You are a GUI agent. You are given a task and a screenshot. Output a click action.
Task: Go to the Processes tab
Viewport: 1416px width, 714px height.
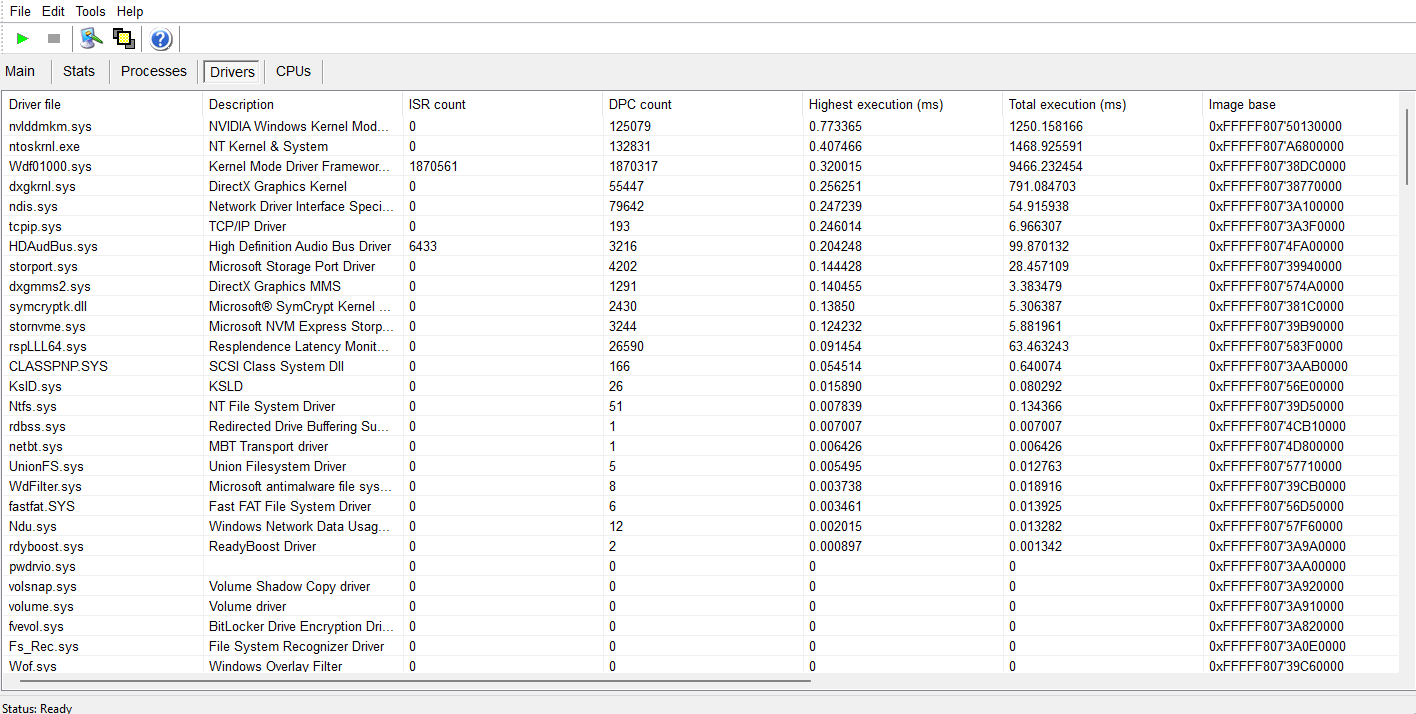click(154, 71)
